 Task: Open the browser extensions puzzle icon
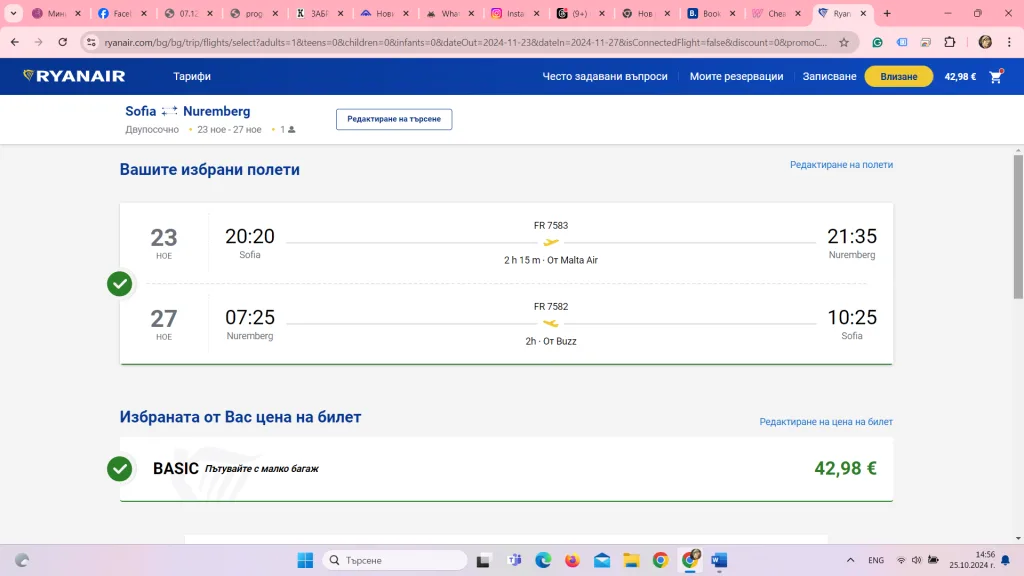[950, 42]
